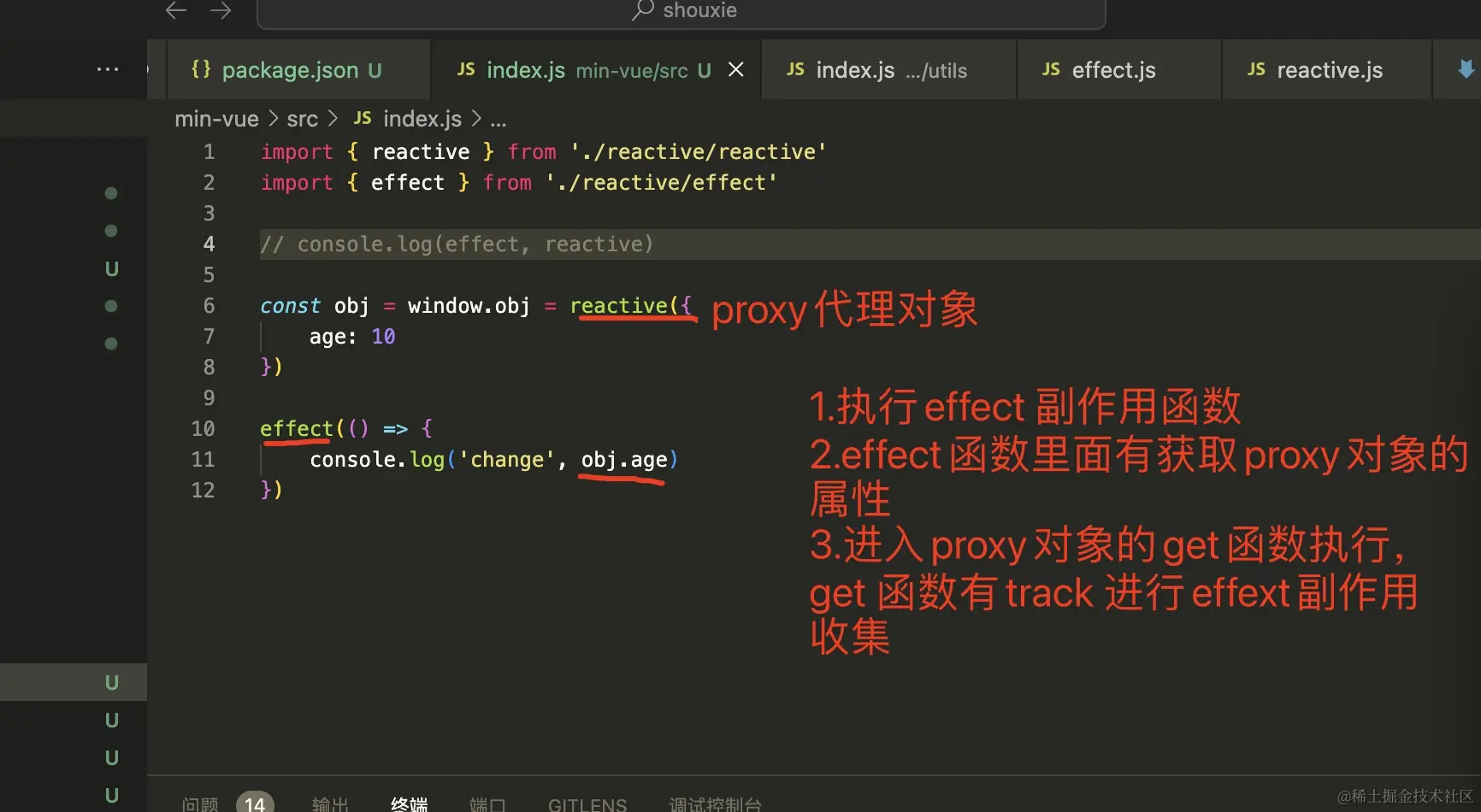
Task: Open the 输出 (Output) panel tab
Action: click(330, 804)
